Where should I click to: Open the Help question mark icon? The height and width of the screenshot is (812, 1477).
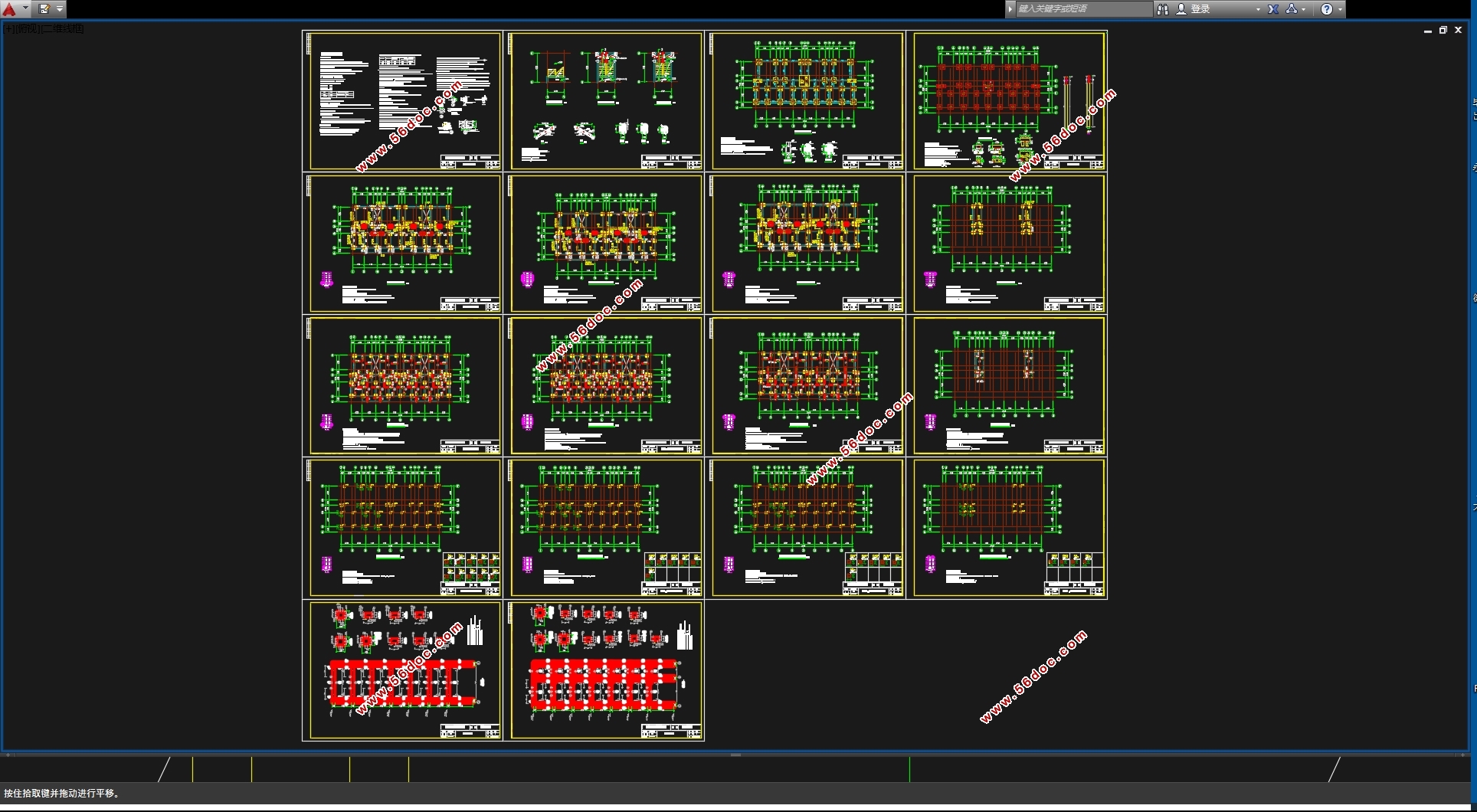tap(1327, 9)
